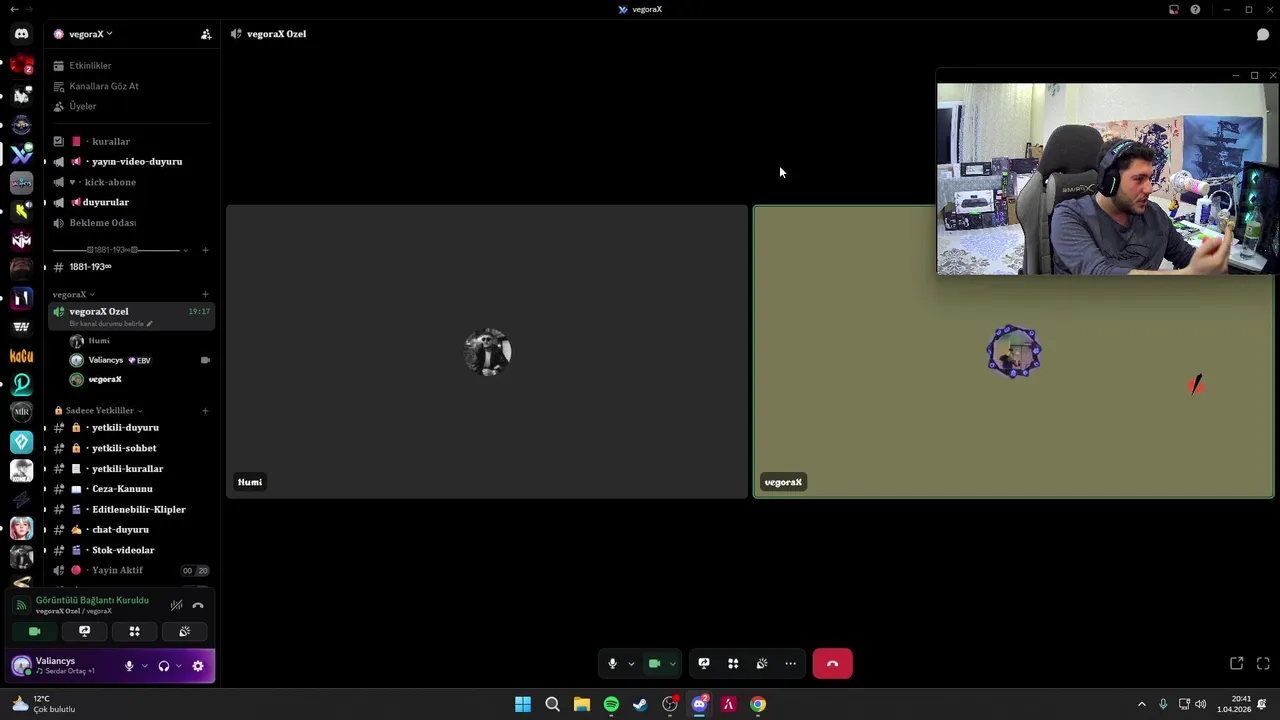1280x720 pixels.
Task: Toggle noise suppression in voice panel
Action: pos(176,605)
